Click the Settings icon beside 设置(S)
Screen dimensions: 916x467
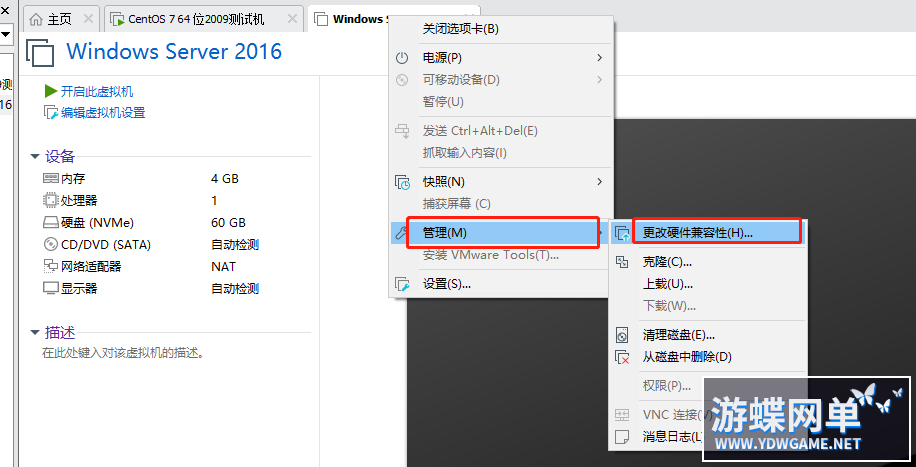pyautogui.click(x=402, y=285)
